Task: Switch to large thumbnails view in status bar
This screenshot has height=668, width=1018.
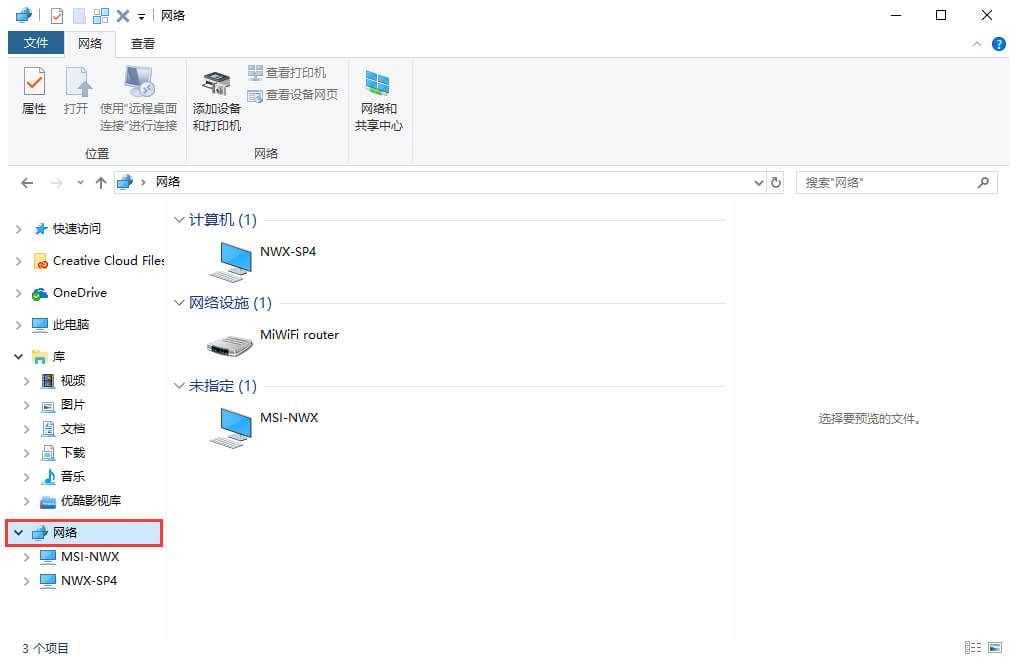Action: (x=994, y=648)
